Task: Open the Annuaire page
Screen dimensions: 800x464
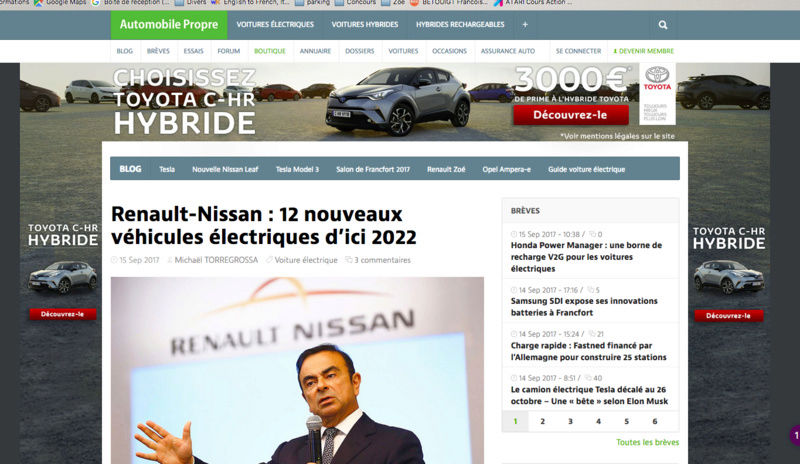Action: pyautogui.click(x=315, y=51)
